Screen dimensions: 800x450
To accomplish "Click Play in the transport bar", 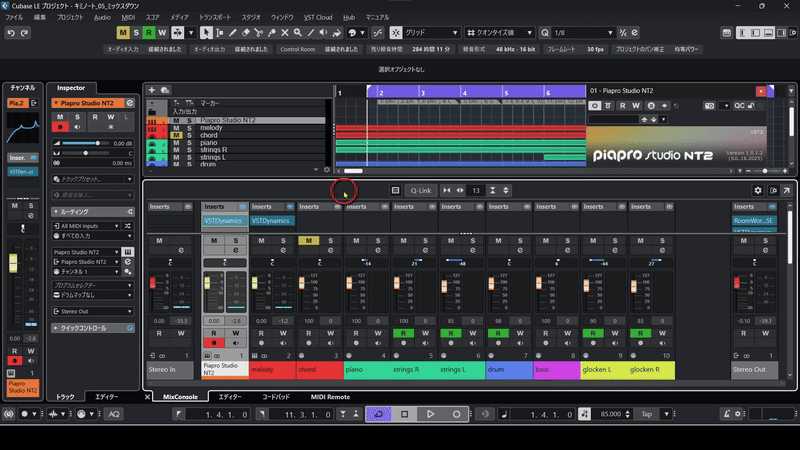I will [x=430, y=414].
